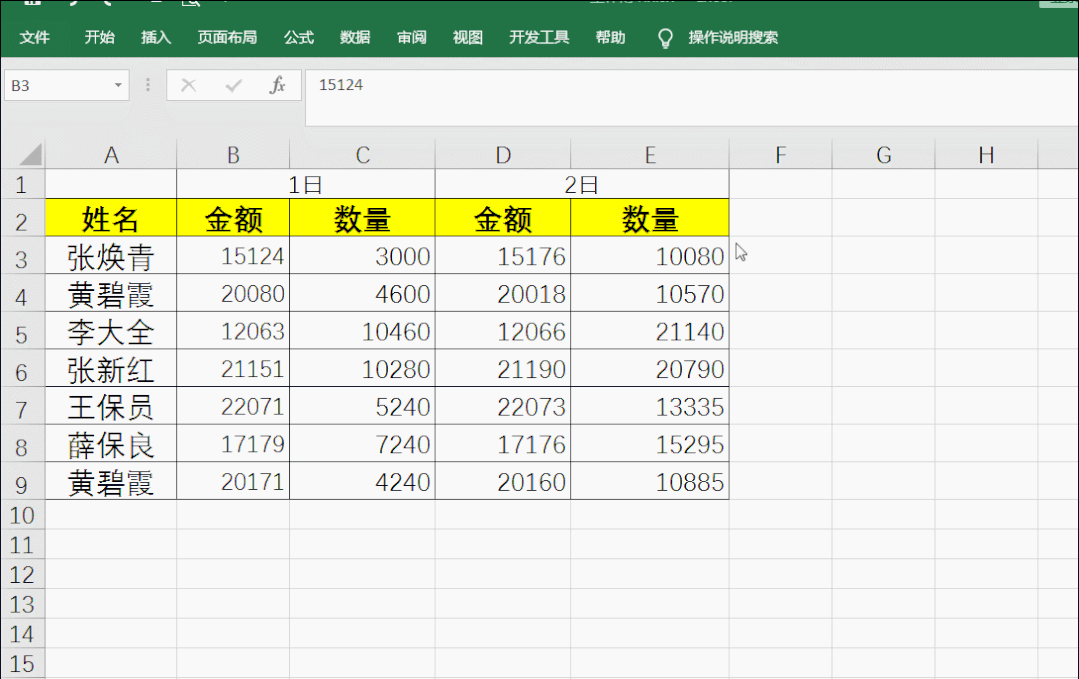
Task: Select column G header
Action: point(884,155)
